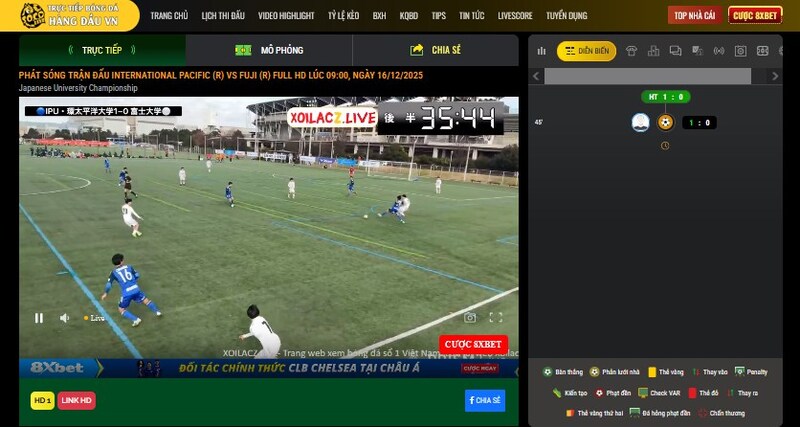The image size is (800, 427).
Task: Share via Facebook Chia Sẻ button
Action: click(x=484, y=400)
